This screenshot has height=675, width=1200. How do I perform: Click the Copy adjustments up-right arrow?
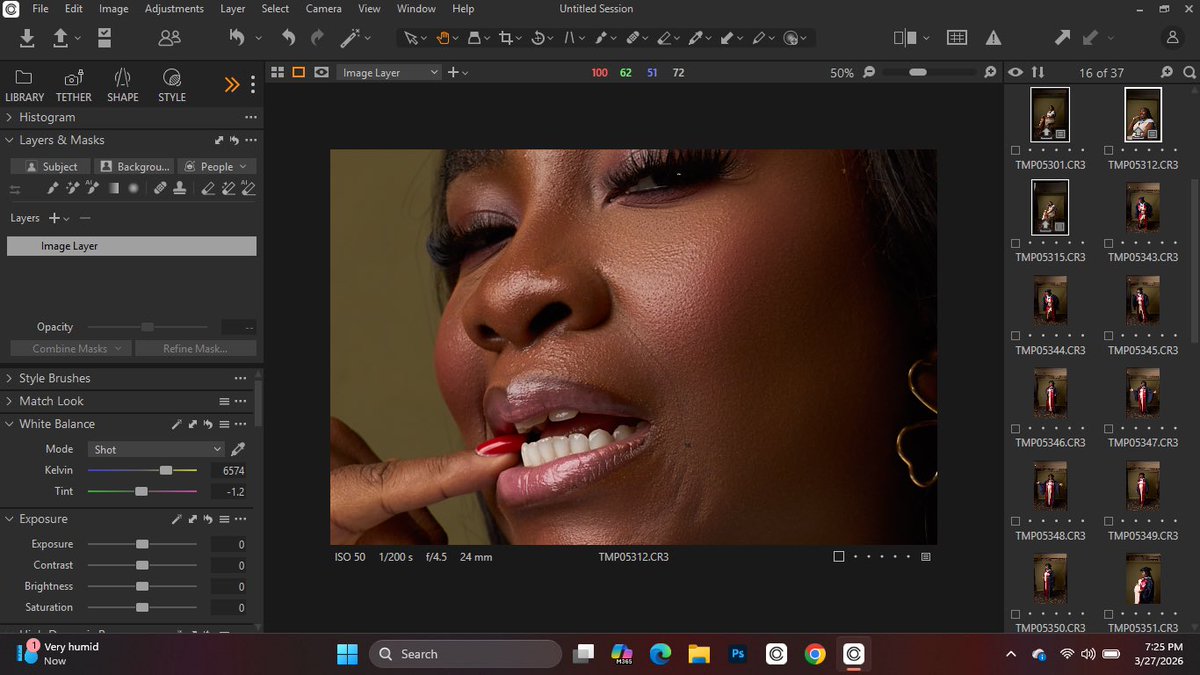(x=1061, y=38)
